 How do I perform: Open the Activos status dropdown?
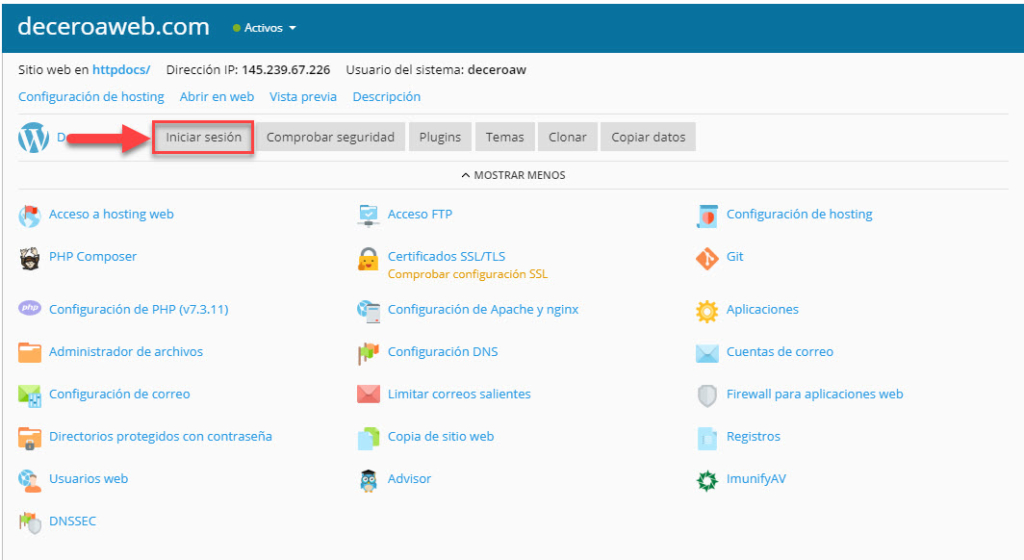264,28
